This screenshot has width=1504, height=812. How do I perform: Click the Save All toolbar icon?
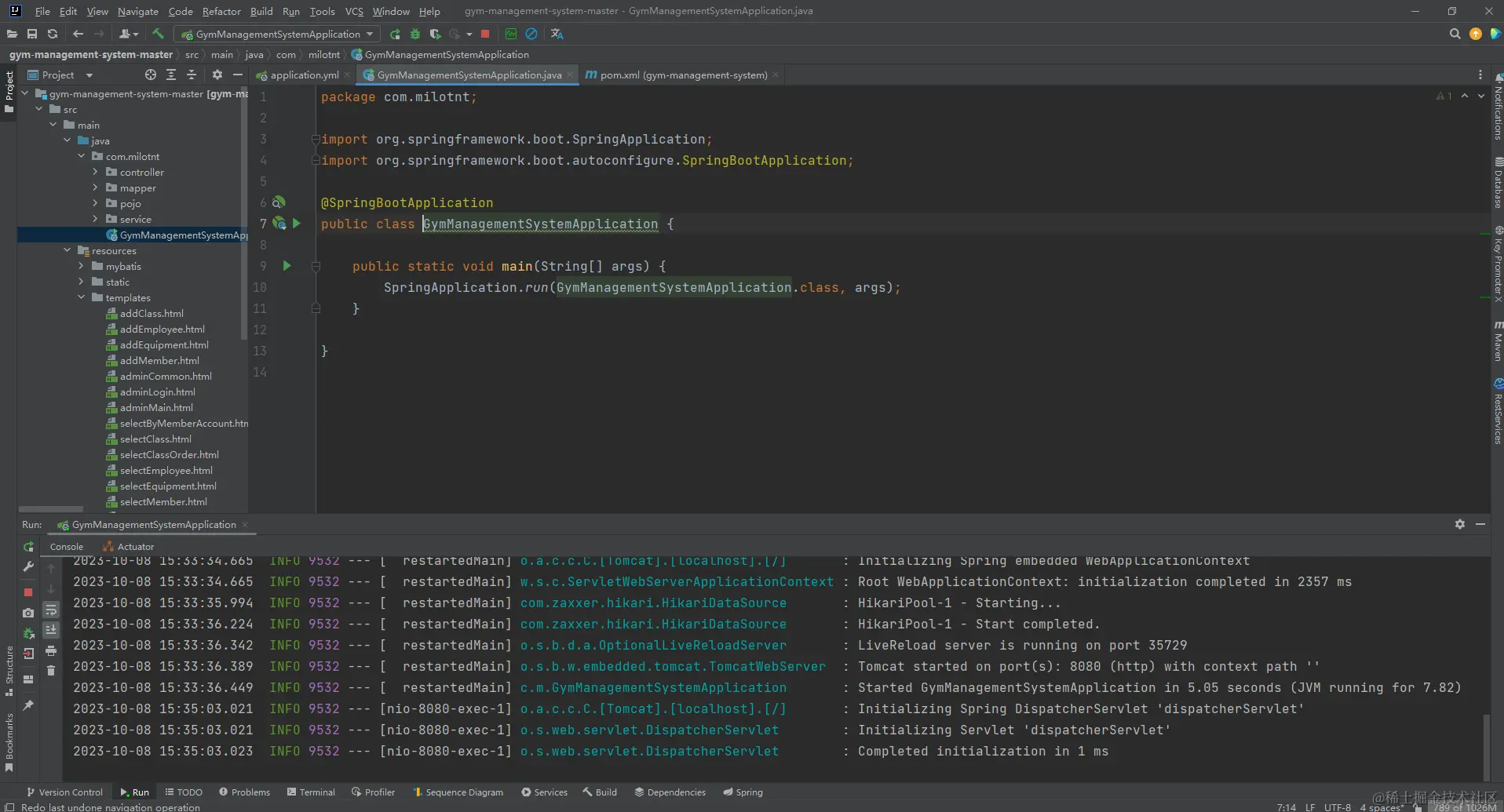(x=32, y=34)
